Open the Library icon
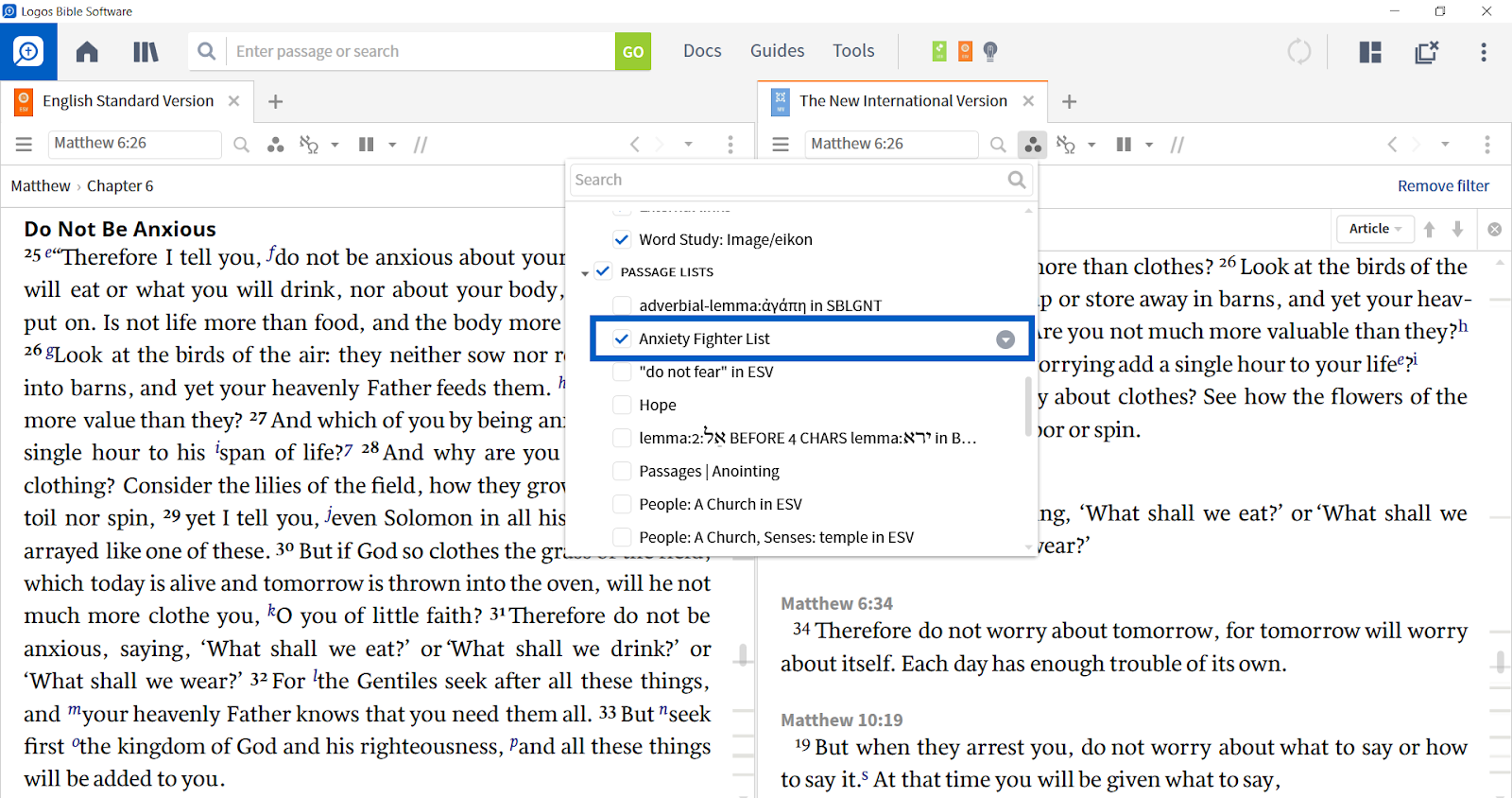Image resolution: width=1512 pixels, height=798 pixels. point(146,51)
